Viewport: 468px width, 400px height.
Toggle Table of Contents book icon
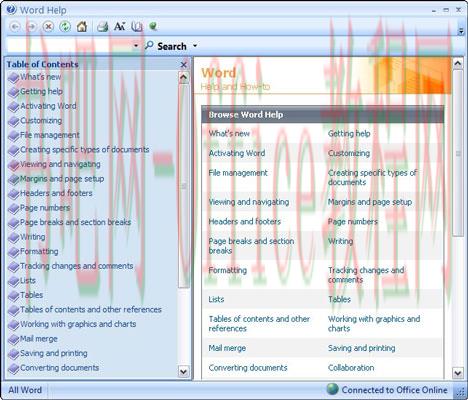click(137, 27)
